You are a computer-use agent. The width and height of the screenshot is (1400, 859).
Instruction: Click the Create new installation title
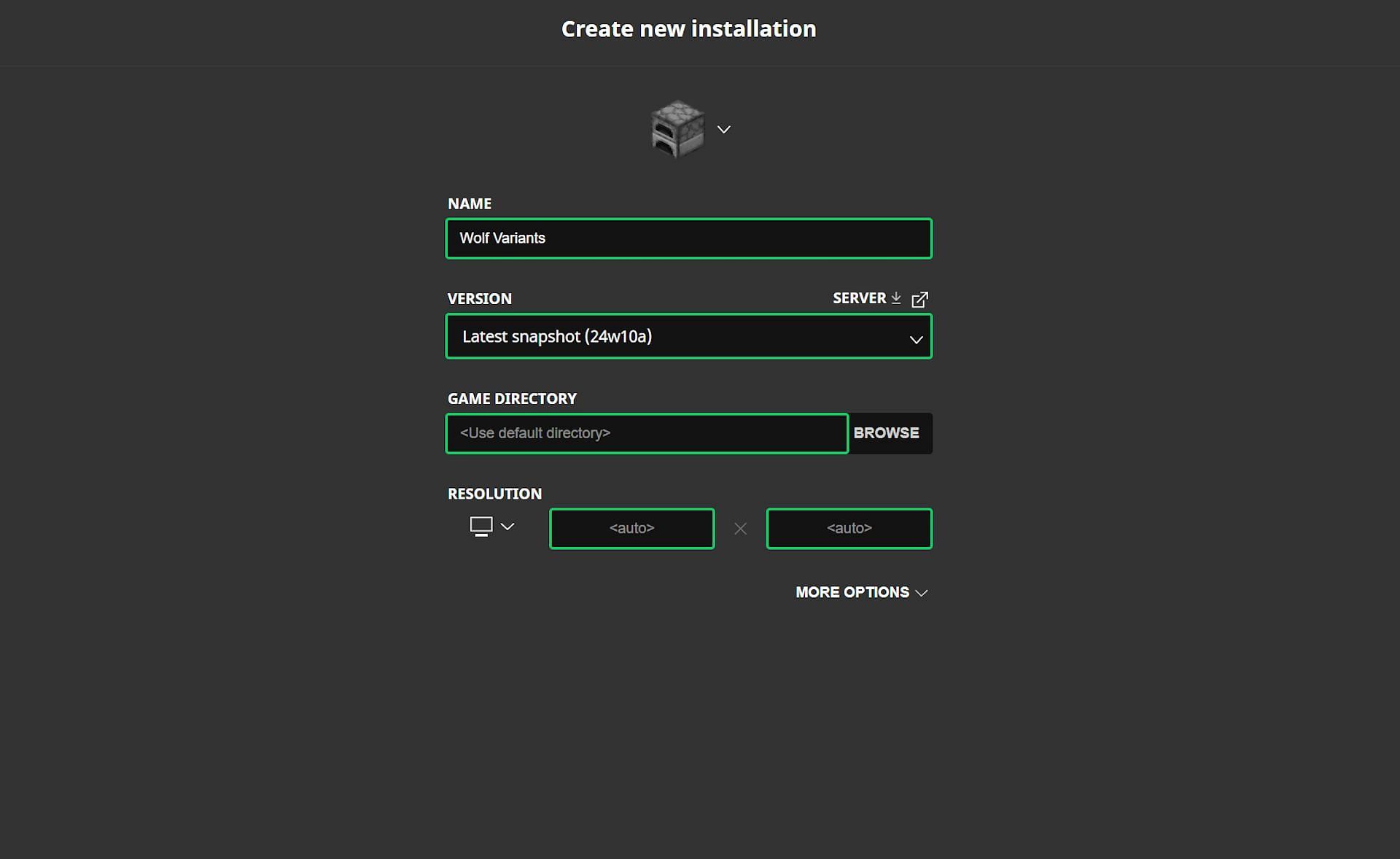[688, 29]
